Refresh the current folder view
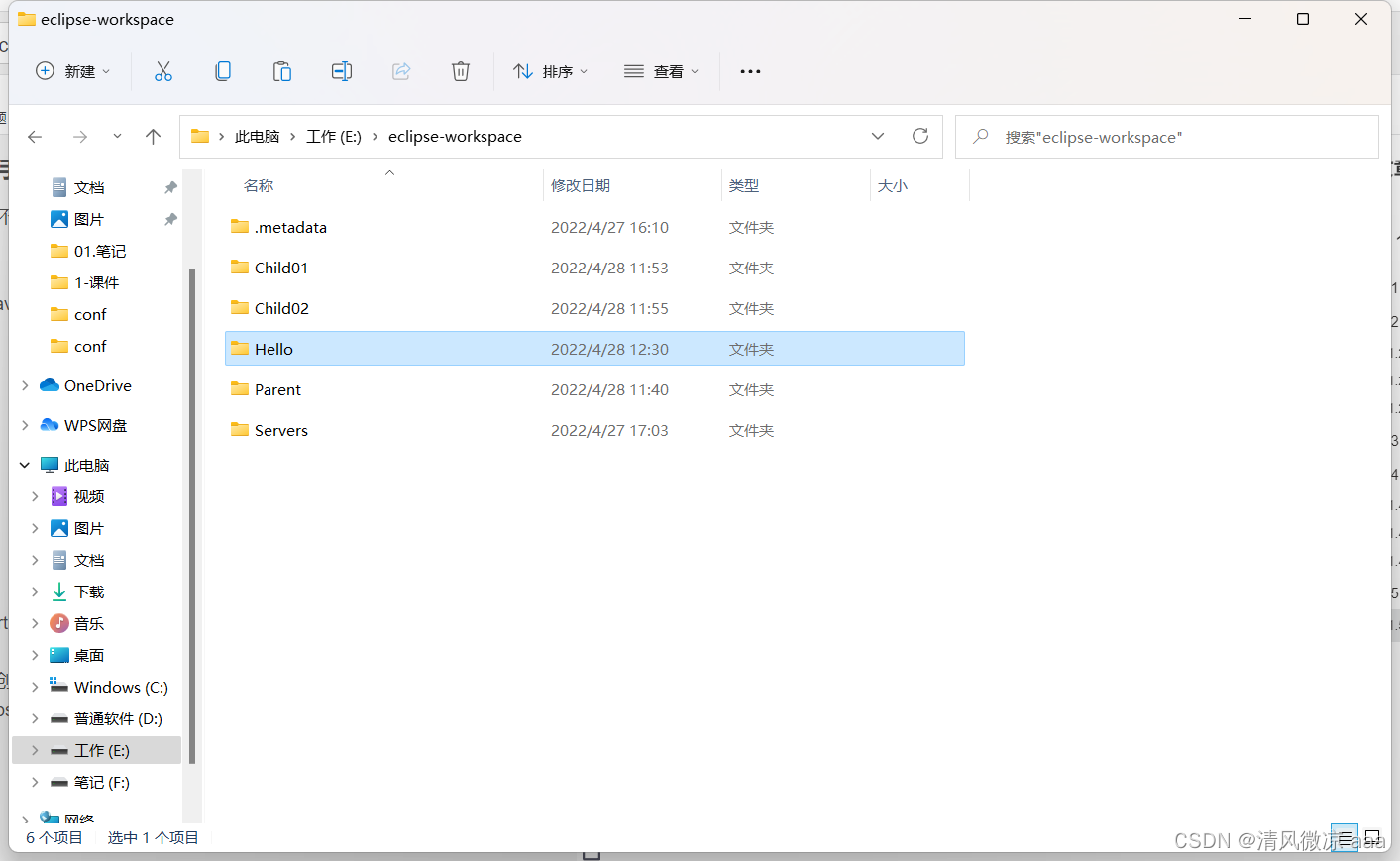The width and height of the screenshot is (1400, 861). [920, 136]
